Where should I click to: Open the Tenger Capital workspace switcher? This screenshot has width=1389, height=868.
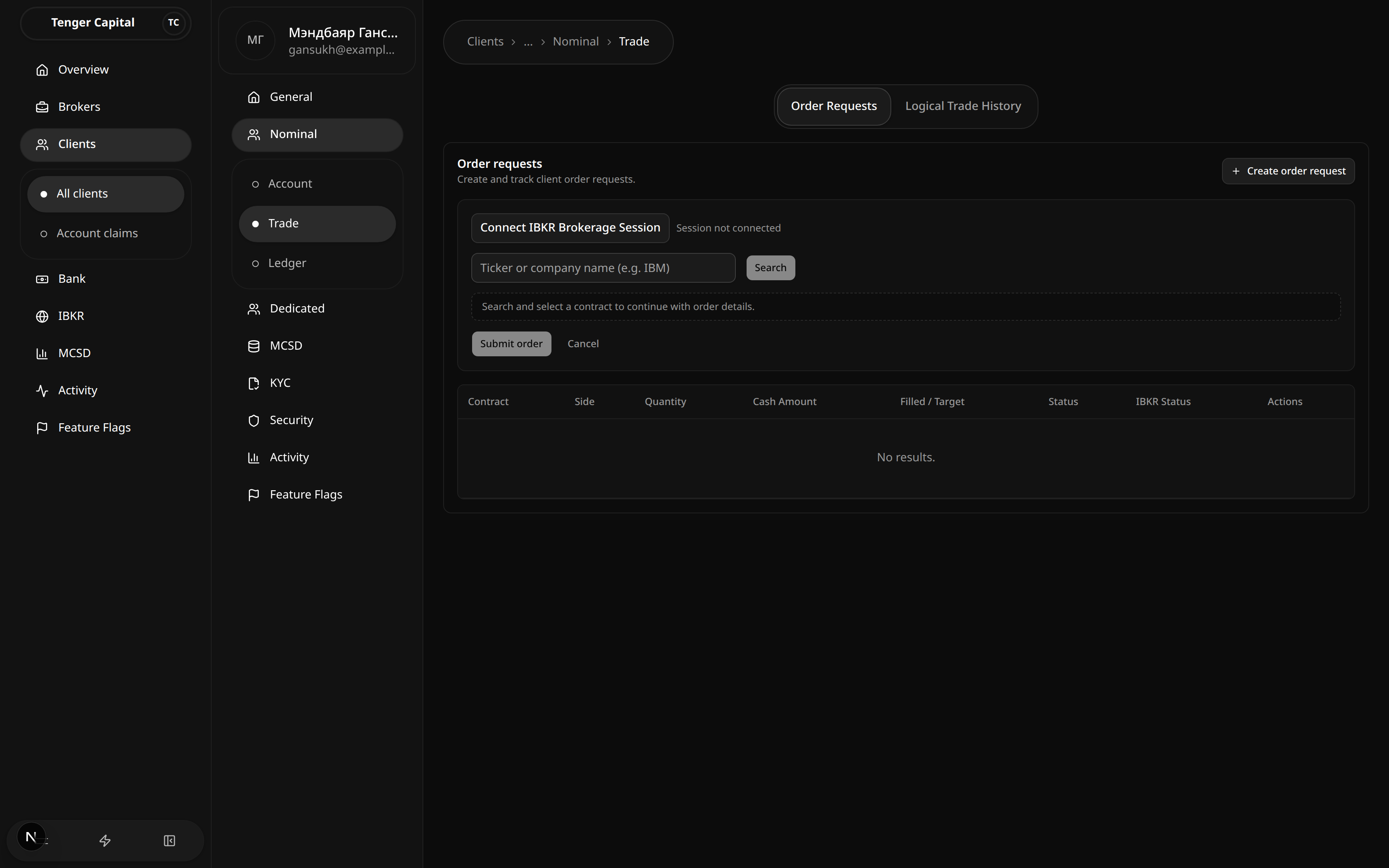tap(105, 23)
